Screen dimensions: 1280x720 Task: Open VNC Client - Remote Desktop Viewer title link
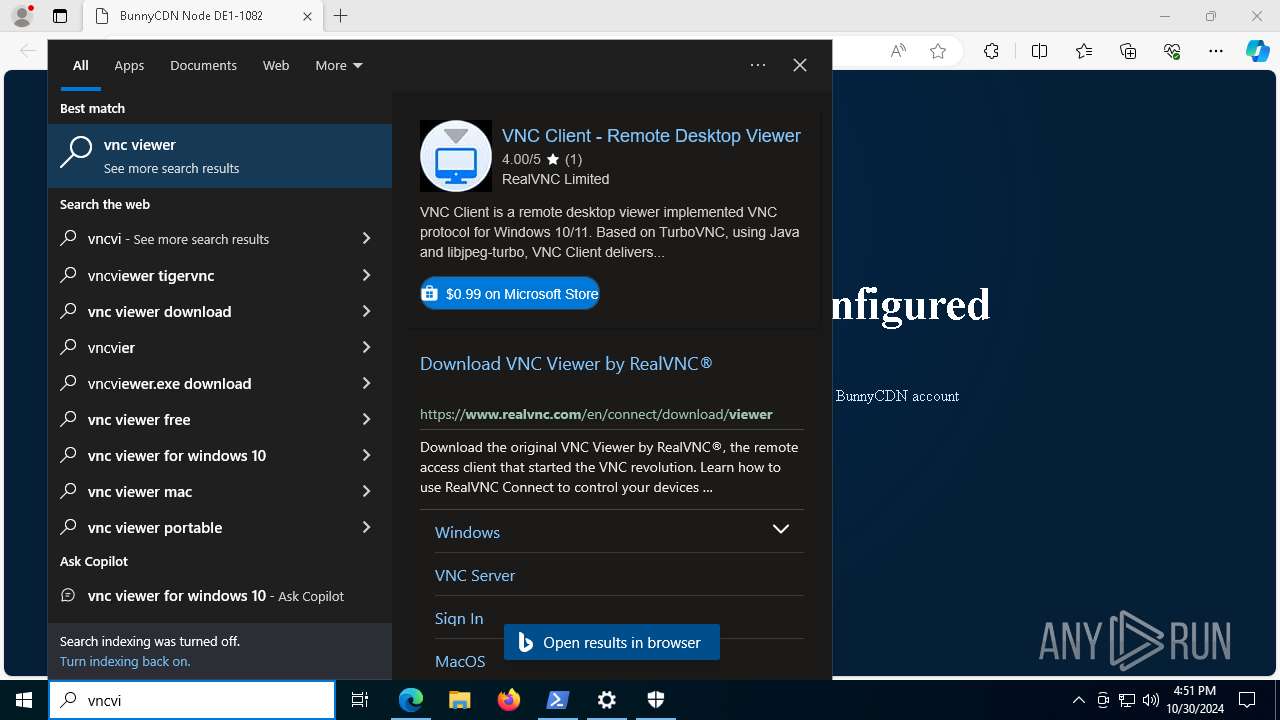click(x=651, y=136)
